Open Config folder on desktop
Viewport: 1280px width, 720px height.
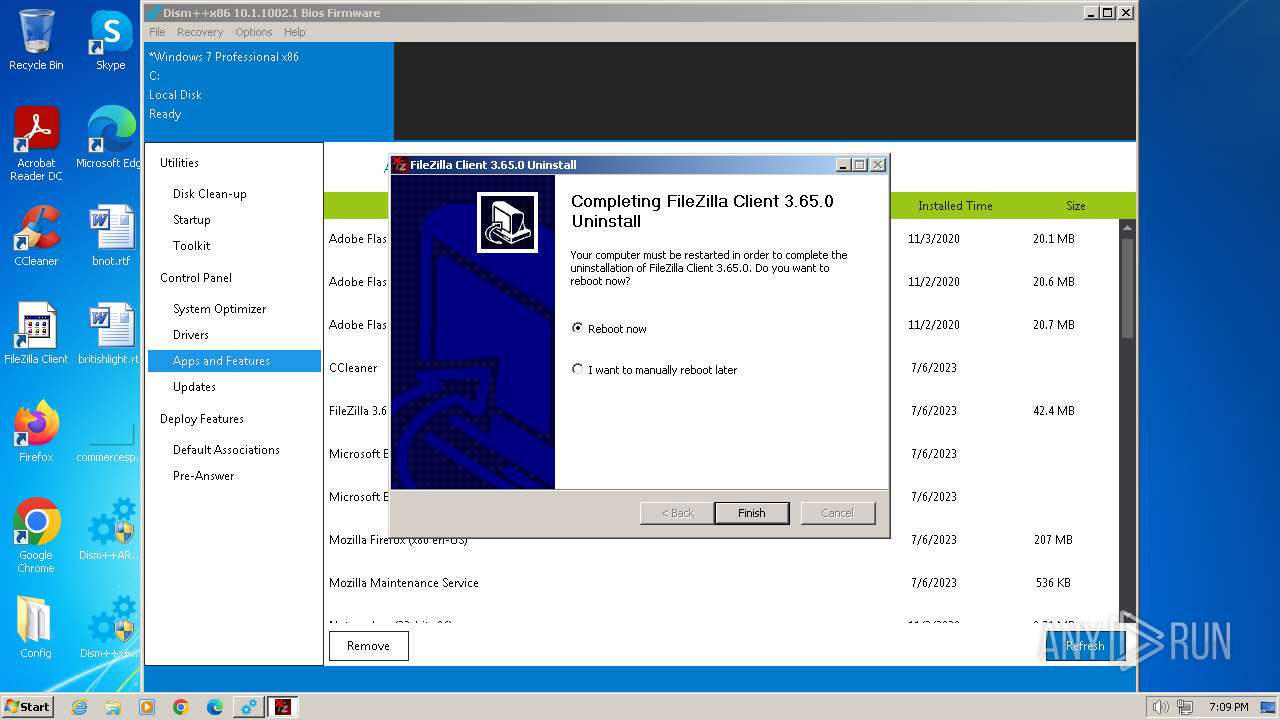pos(36,628)
